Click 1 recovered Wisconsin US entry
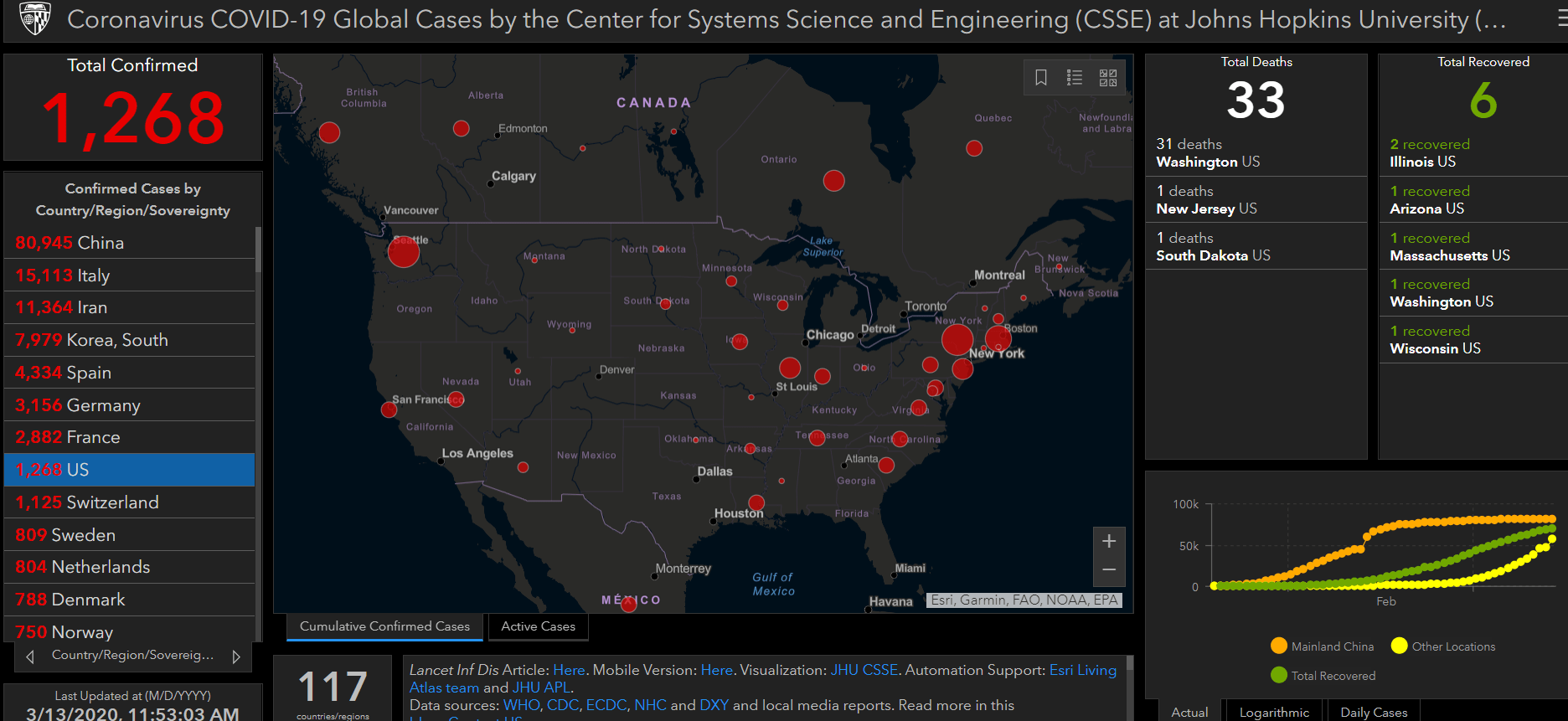This screenshot has width=1568, height=721. tap(1473, 339)
